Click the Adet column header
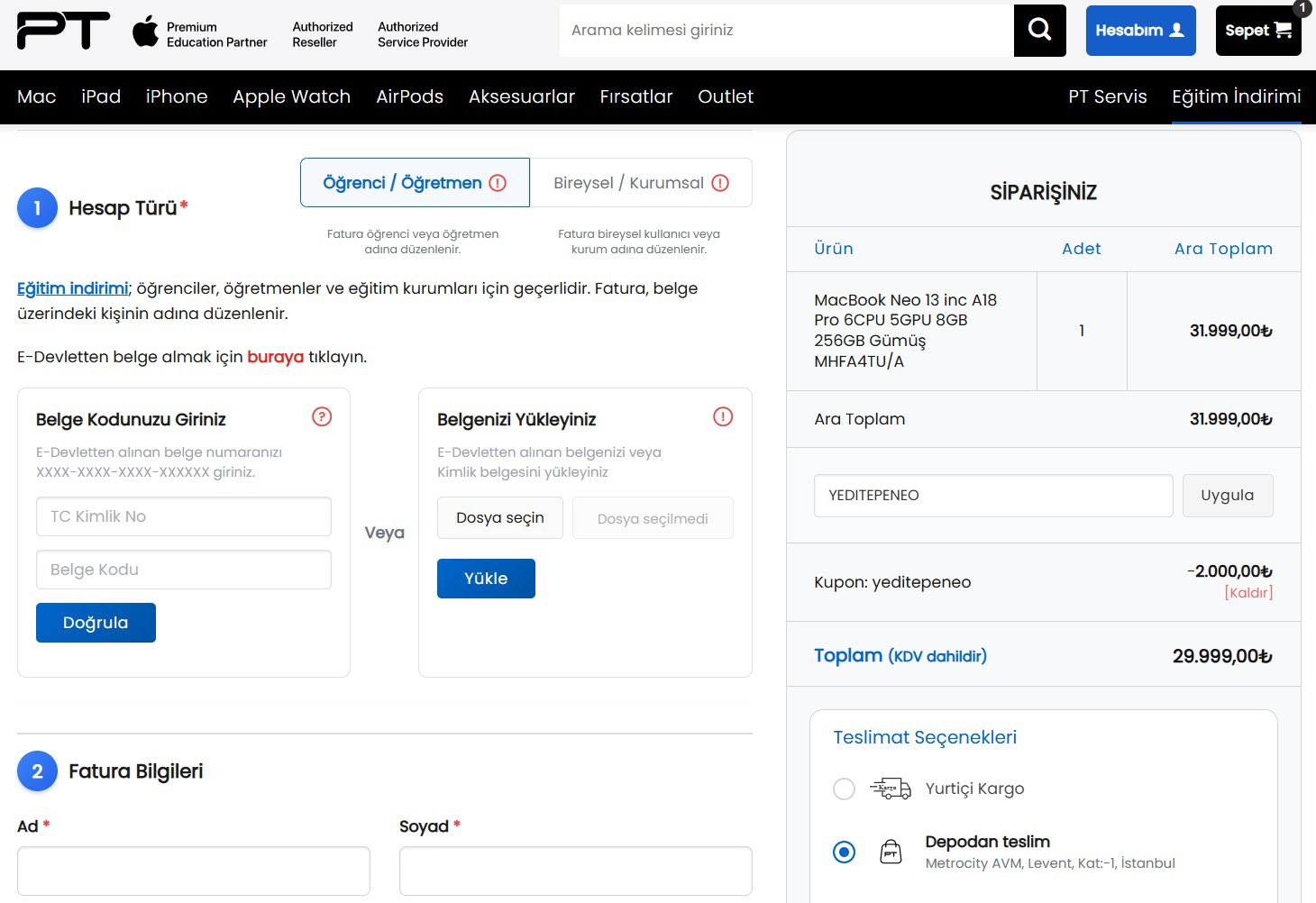This screenshot has height=903, width=1316. point(1082,249)
